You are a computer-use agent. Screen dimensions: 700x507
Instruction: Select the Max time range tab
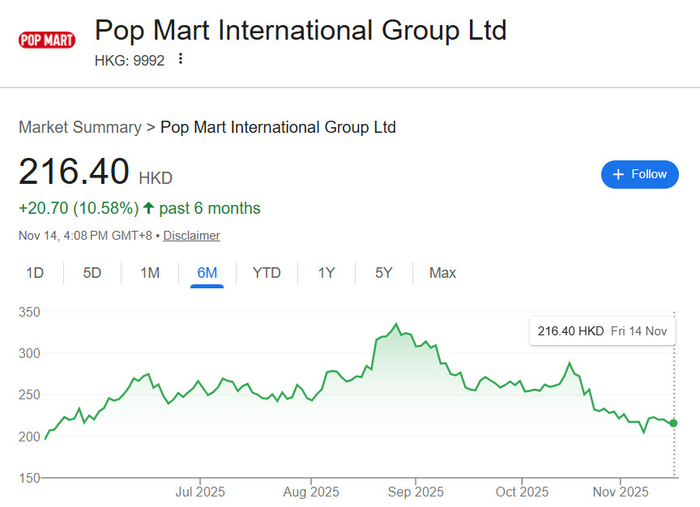442,272
